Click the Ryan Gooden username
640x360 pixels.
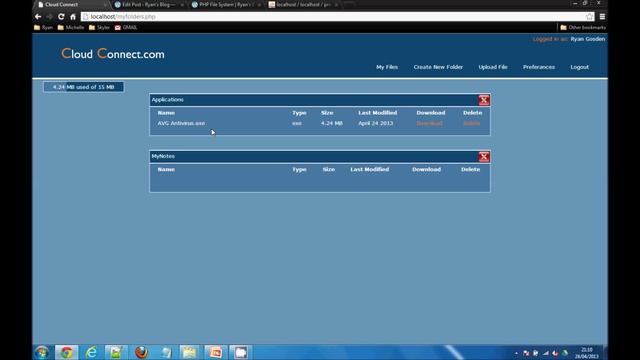coord(588,39)
